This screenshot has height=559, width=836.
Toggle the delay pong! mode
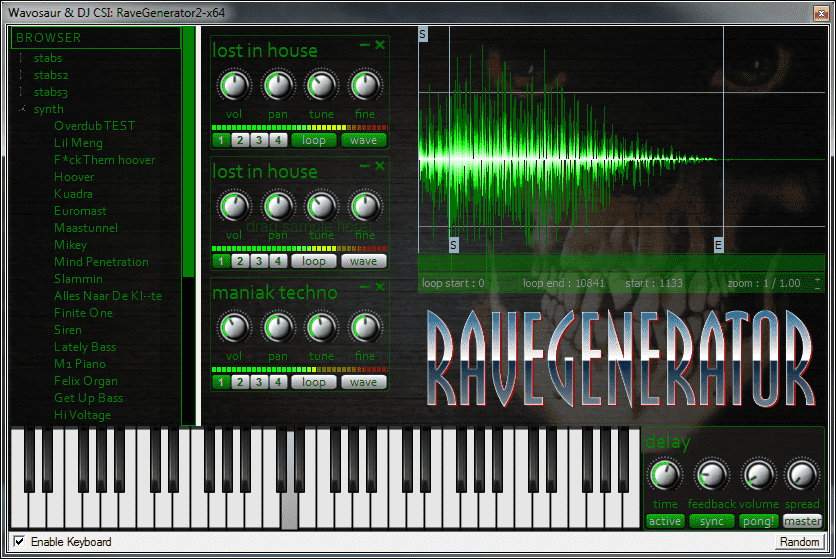click(758, 521)
